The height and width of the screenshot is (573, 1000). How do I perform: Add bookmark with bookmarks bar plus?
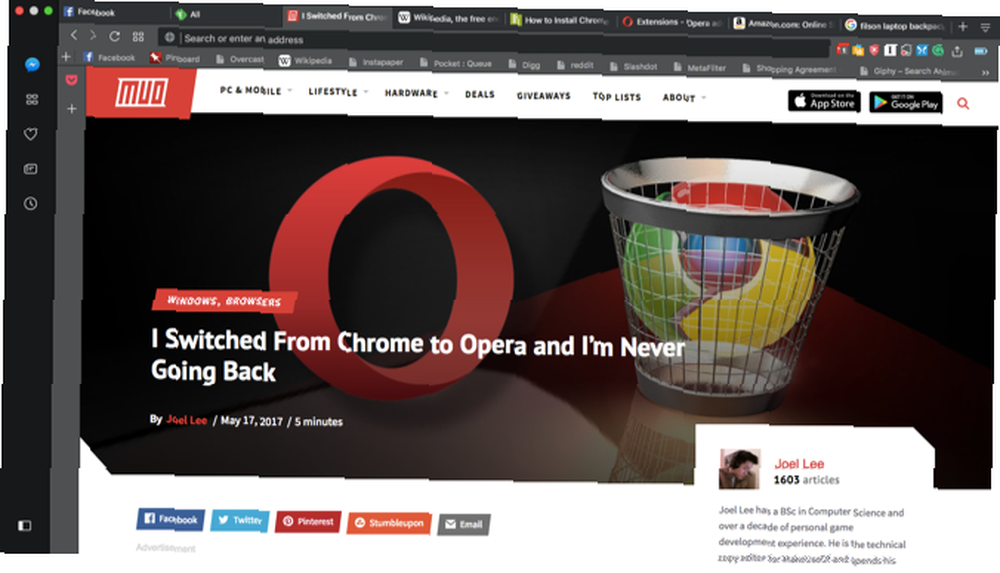coord(66,57)
